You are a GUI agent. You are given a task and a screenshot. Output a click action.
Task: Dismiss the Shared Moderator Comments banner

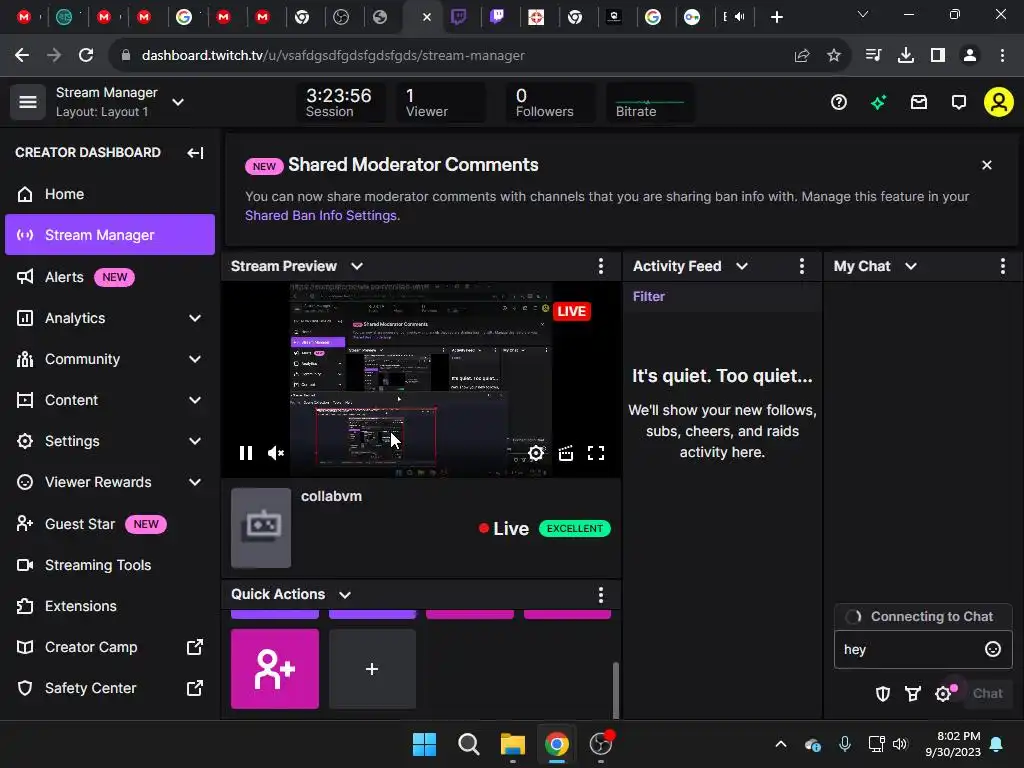click(987, 165)
